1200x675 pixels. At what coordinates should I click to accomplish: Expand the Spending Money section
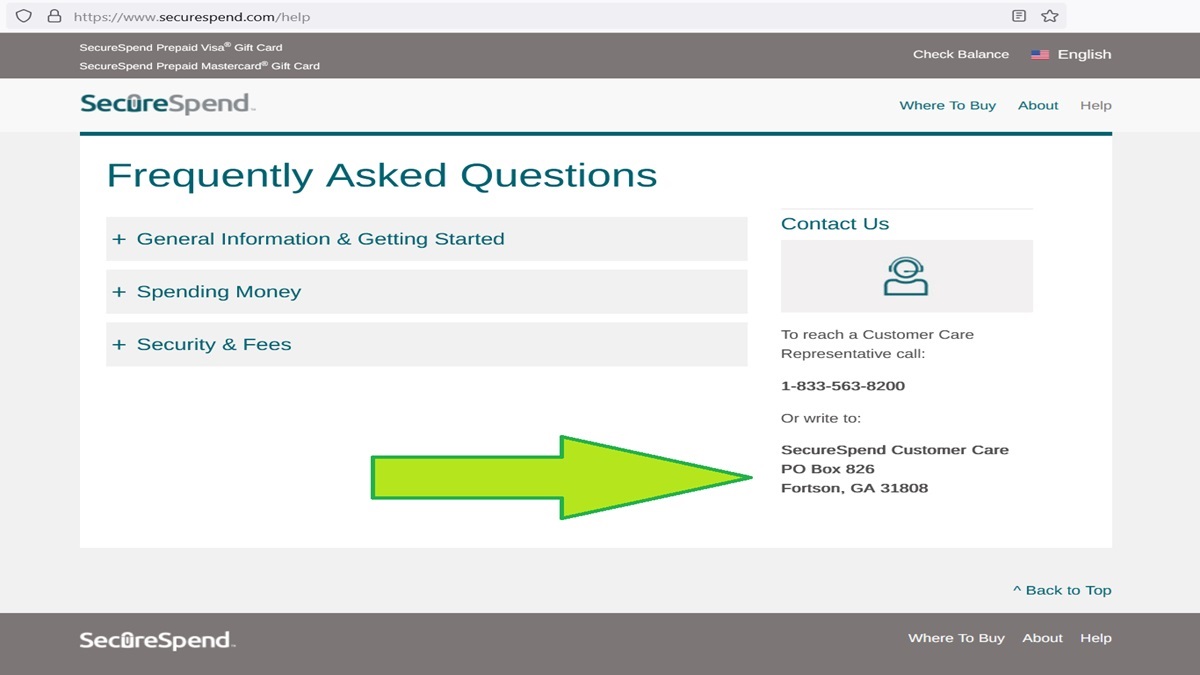pyautogui.click(x=427, y=292)
